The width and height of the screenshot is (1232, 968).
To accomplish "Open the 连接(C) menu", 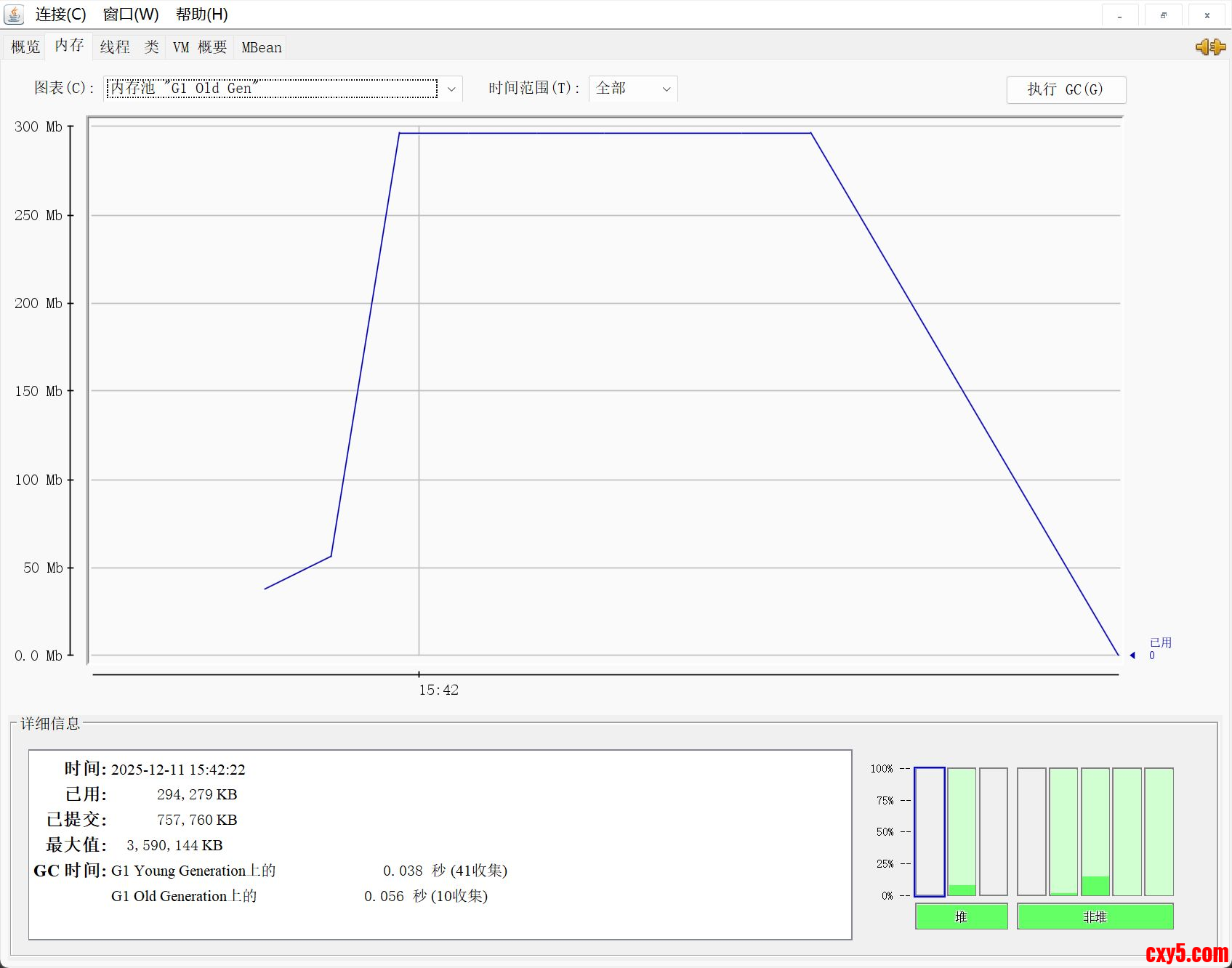I will [61, 15].
